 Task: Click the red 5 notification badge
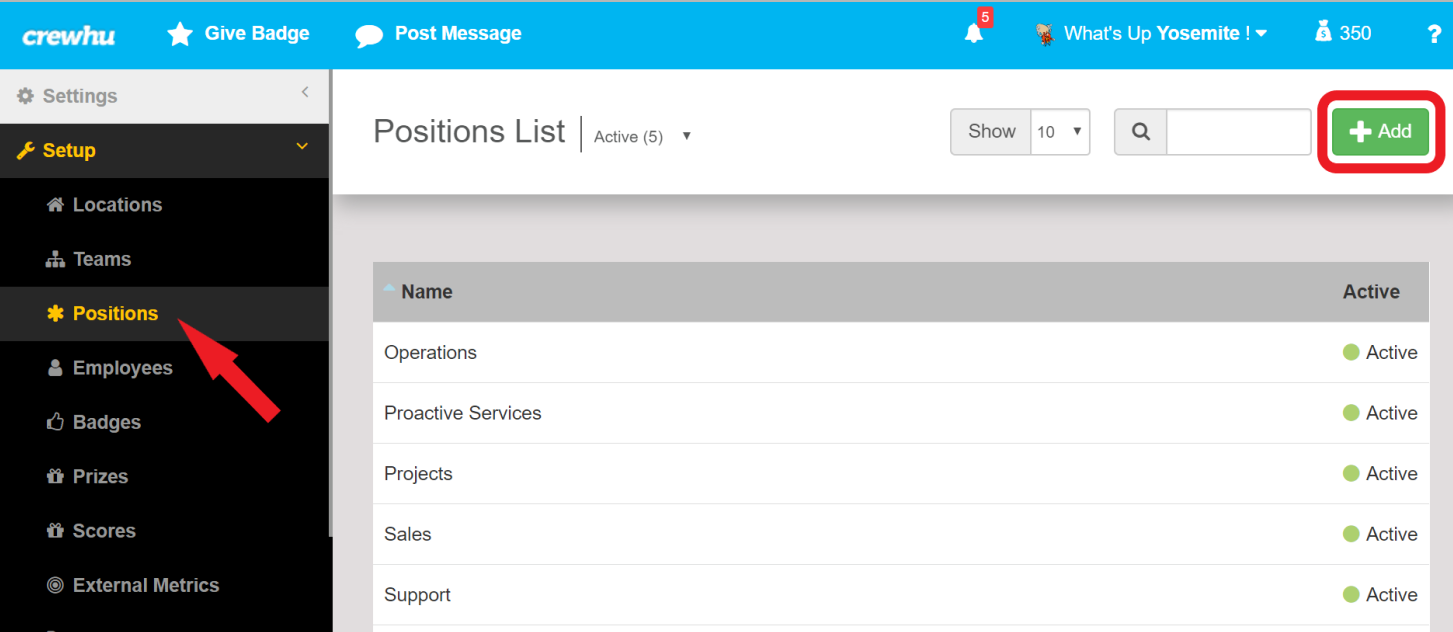click(985, 17)
